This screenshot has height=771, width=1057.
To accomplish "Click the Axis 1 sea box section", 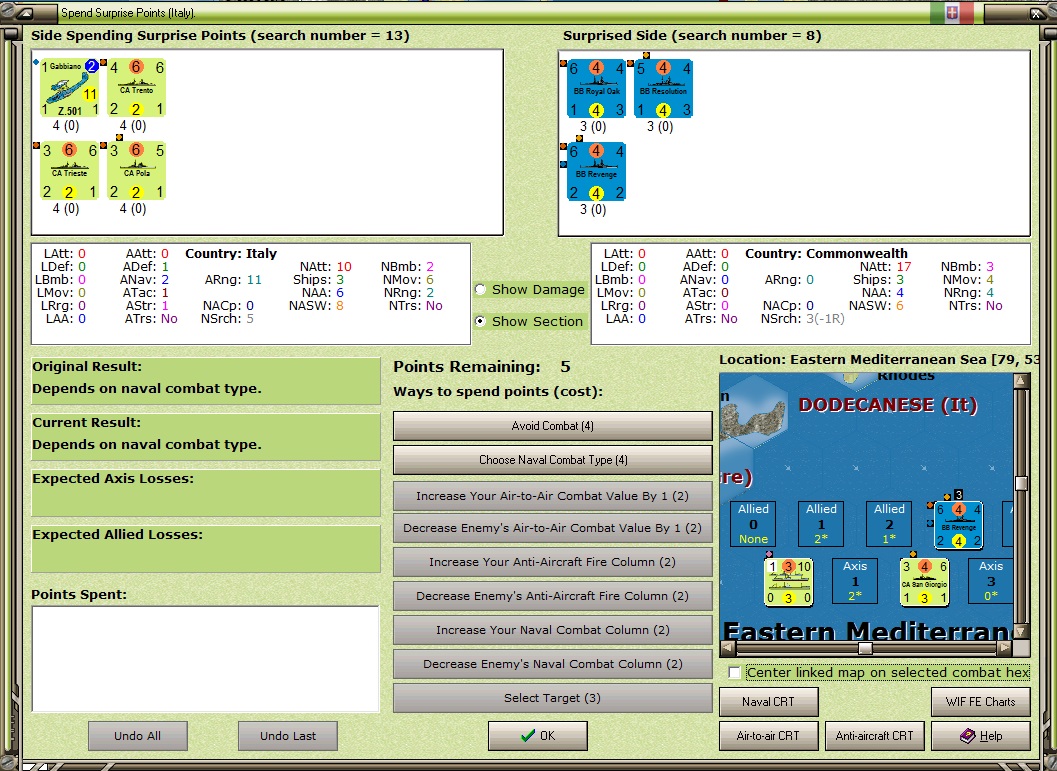I will [855, 580].
